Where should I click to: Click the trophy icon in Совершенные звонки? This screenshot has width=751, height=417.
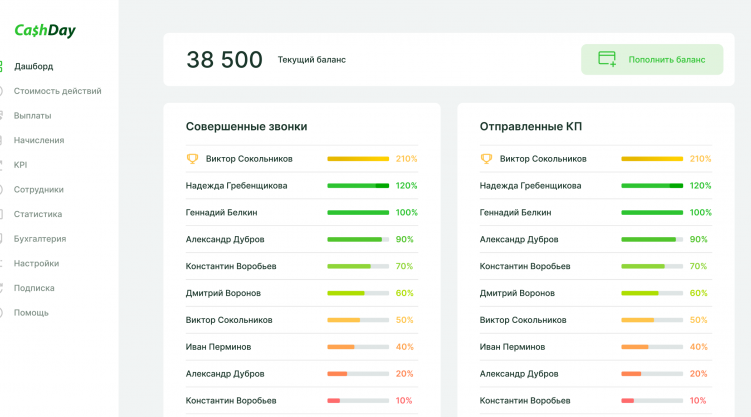193,158
